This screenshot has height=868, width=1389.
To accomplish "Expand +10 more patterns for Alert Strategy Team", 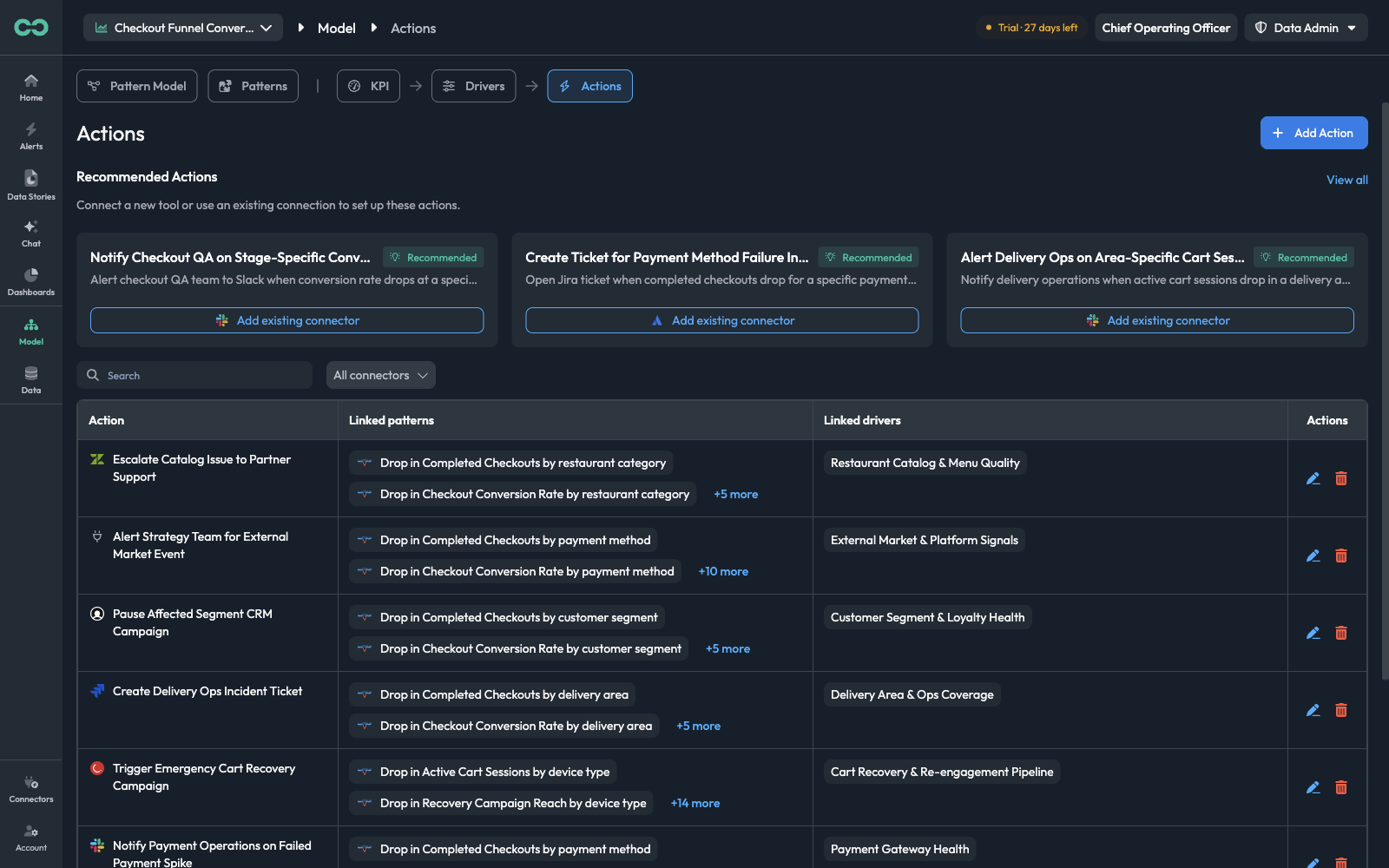I will click(x=723, y=571).
